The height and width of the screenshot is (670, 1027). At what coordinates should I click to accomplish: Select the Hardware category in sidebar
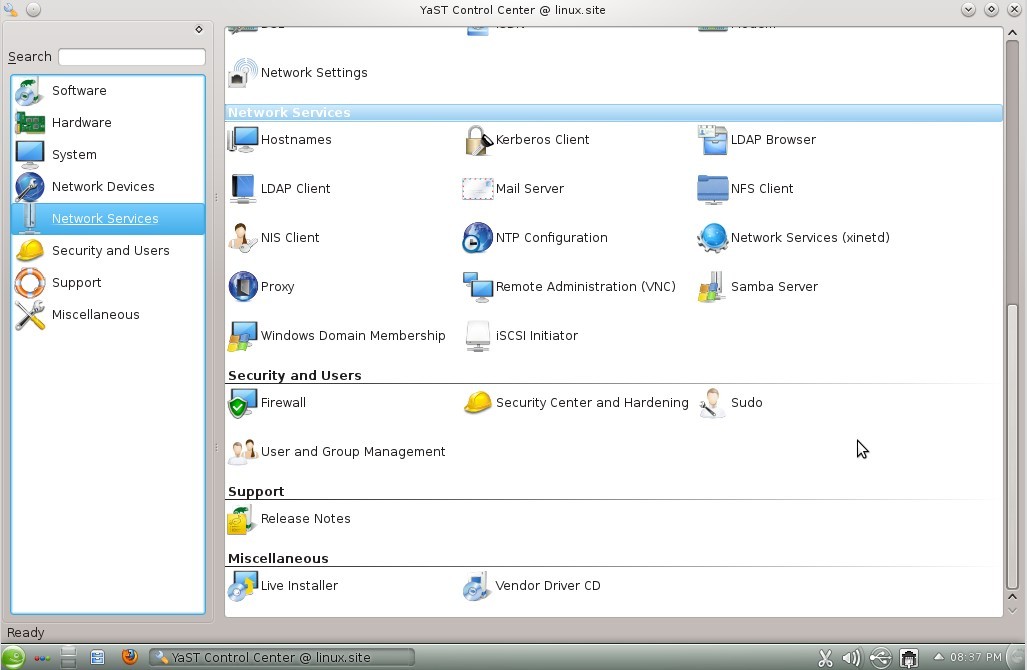[108, 123]
